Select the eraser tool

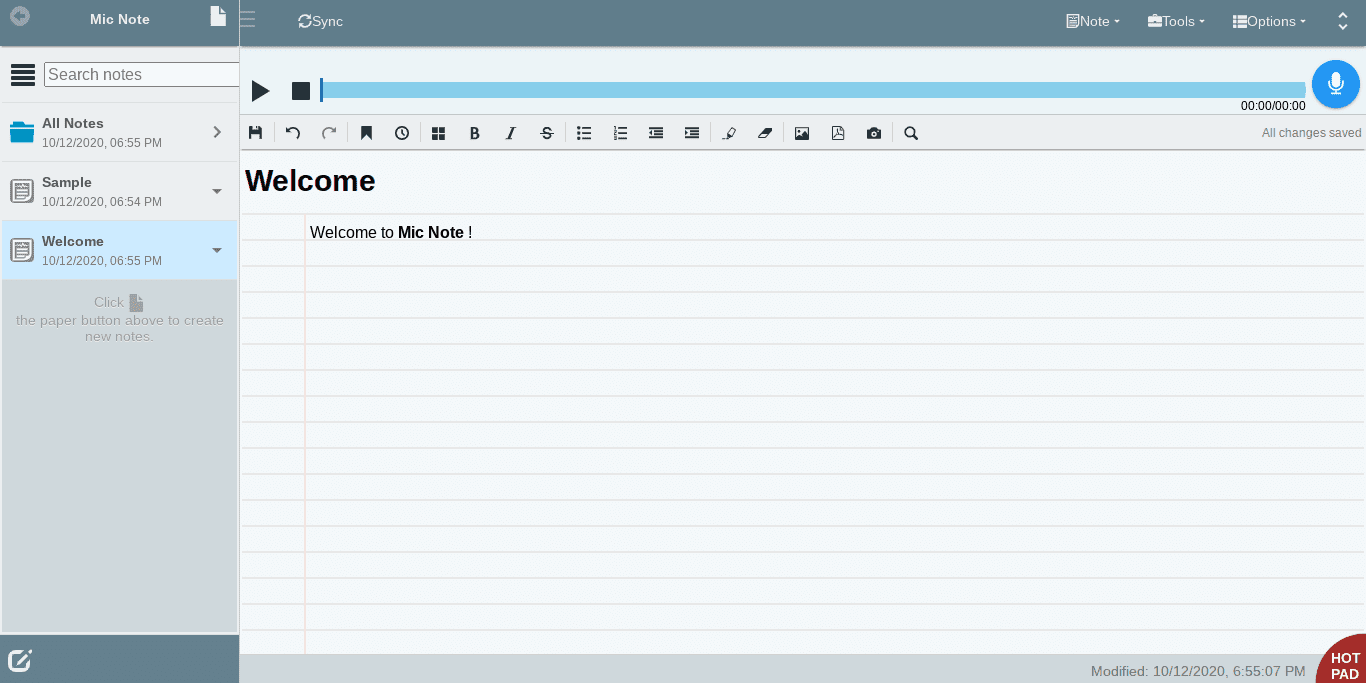coord(765,133)
